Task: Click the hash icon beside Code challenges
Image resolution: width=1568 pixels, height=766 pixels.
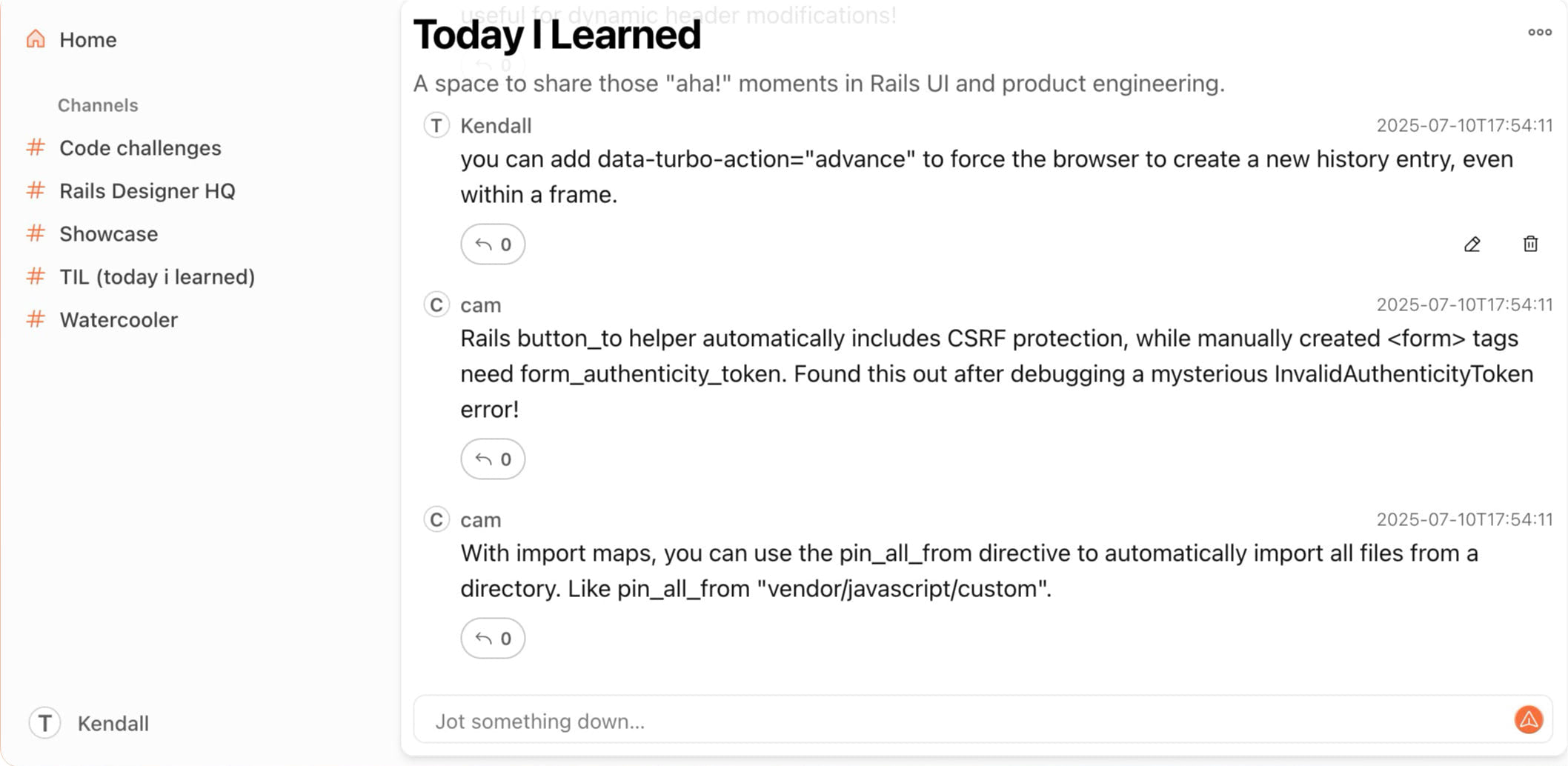Action: pos(36,147)
